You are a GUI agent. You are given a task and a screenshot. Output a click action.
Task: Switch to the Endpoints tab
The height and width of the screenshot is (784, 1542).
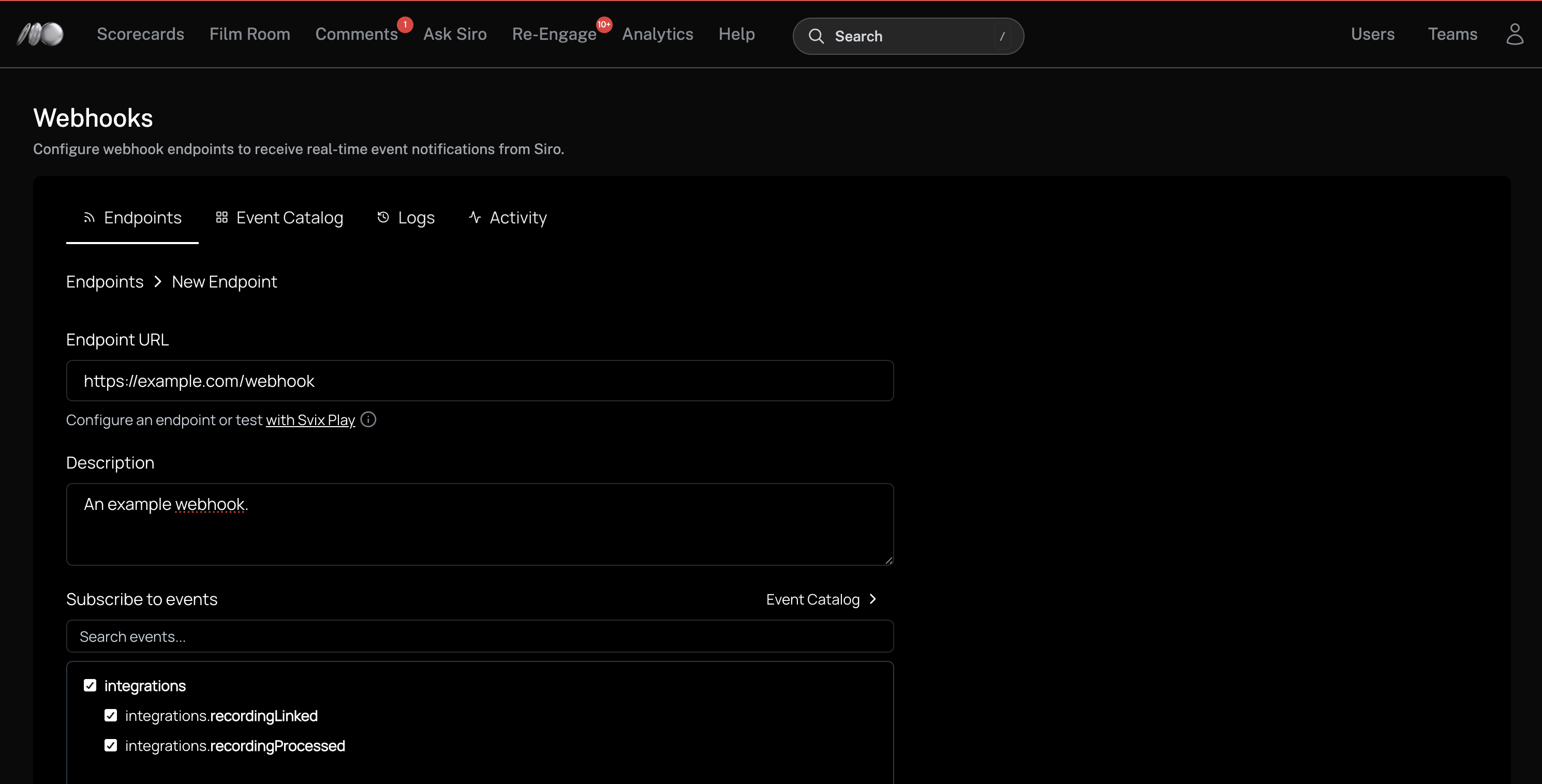point(132,218)
